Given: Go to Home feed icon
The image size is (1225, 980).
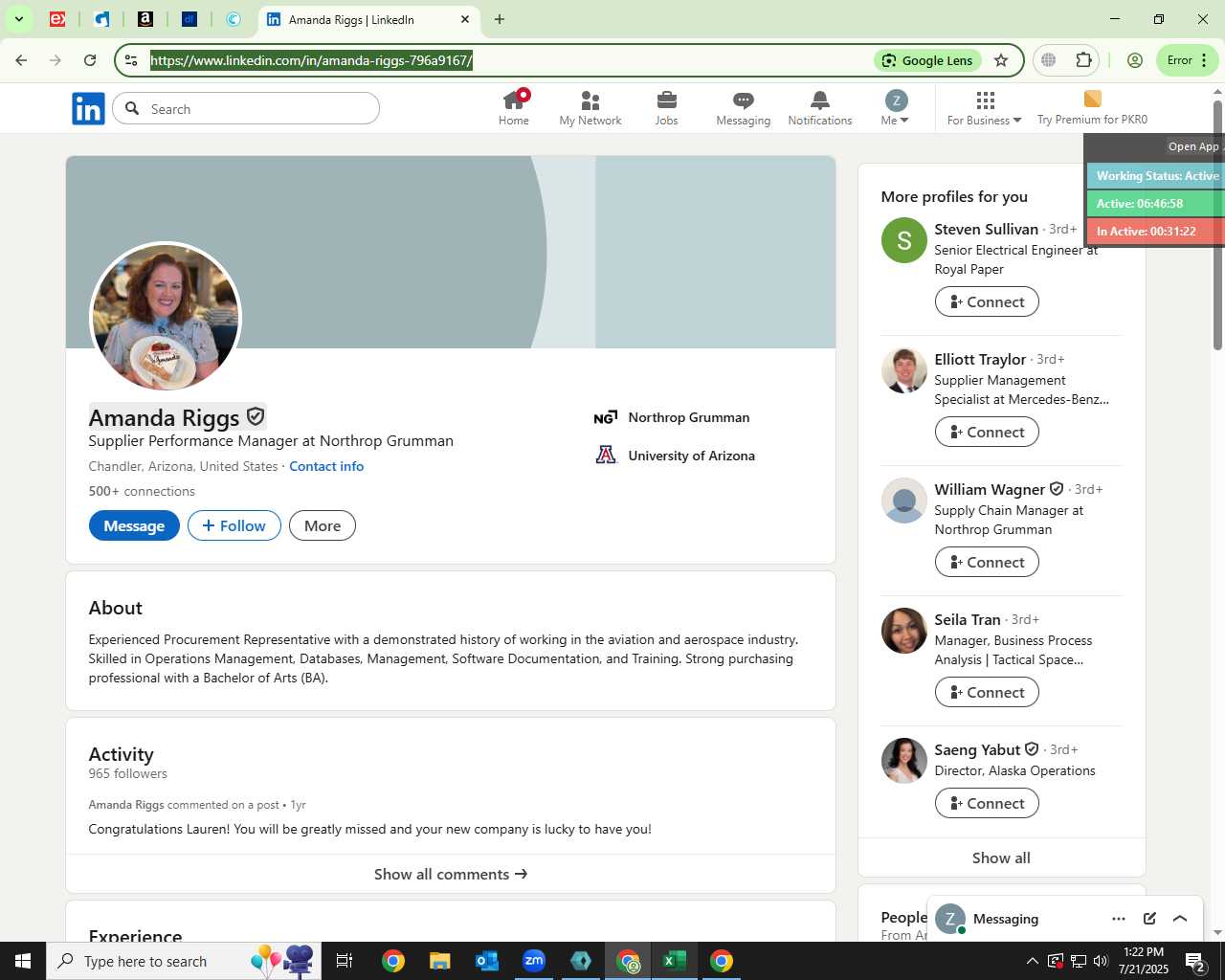Looking at the screenshot, I should pyautogui.click(x=514, y=107).
